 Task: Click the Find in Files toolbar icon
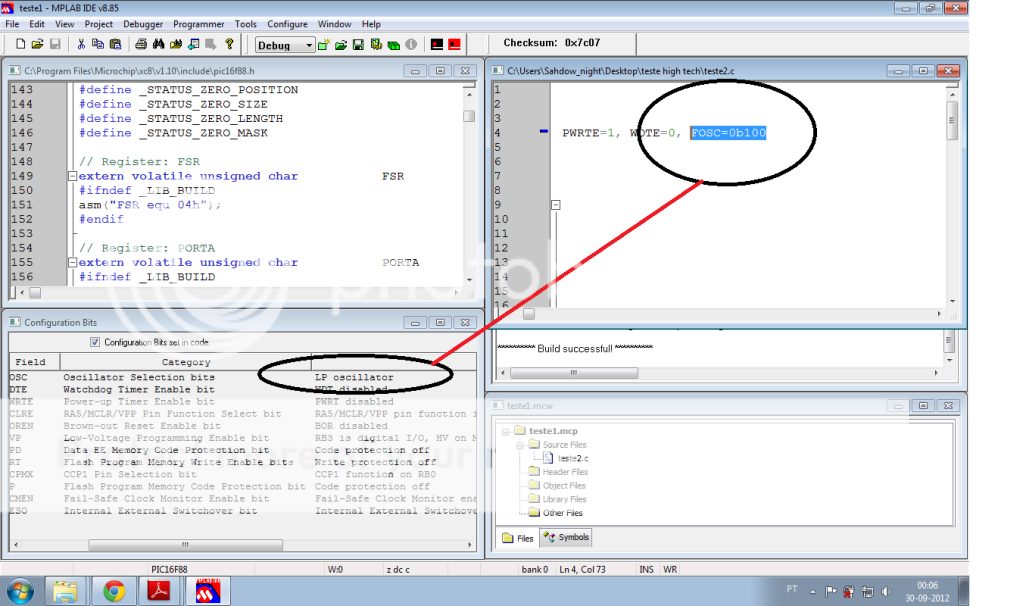point(176,44)
